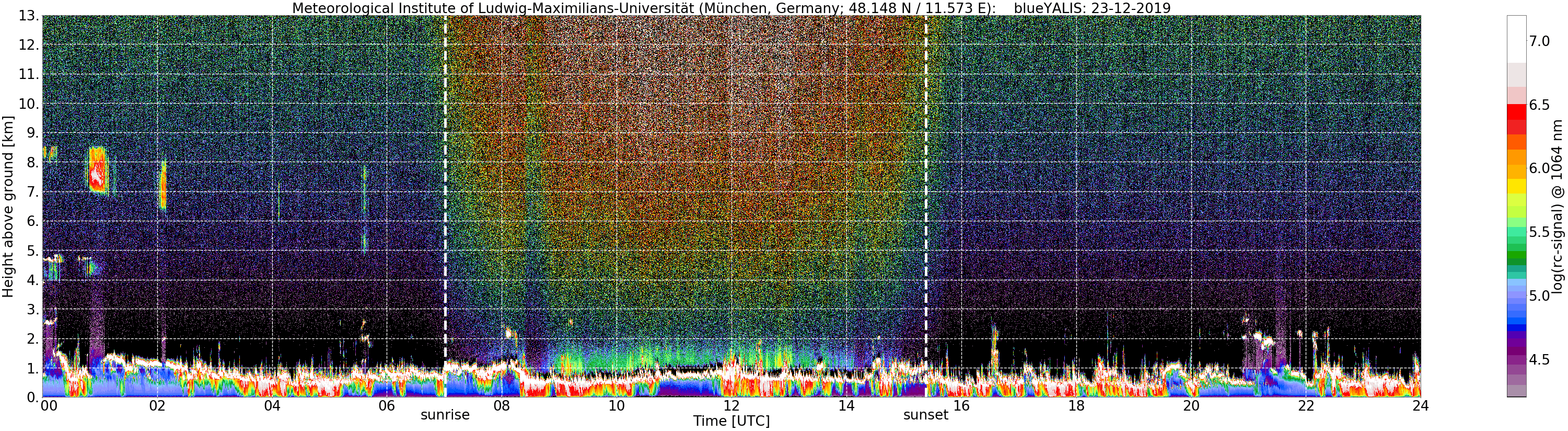The height and width of the screenshot is (431, 1568).
Task: Click the time axis tick "14"
Action: pos(846,406)
